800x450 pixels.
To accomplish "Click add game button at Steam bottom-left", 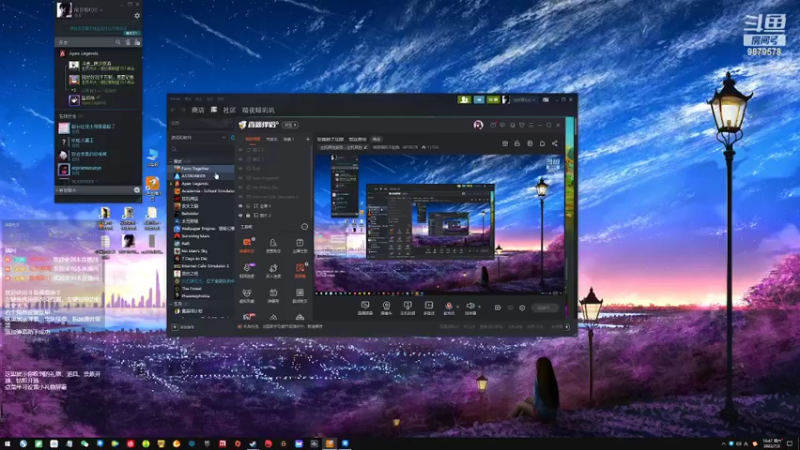I will point(184,327).
